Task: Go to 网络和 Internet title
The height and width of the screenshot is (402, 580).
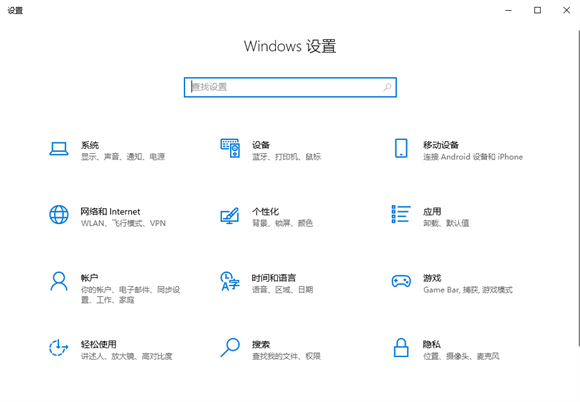Action: pos(110,212)
